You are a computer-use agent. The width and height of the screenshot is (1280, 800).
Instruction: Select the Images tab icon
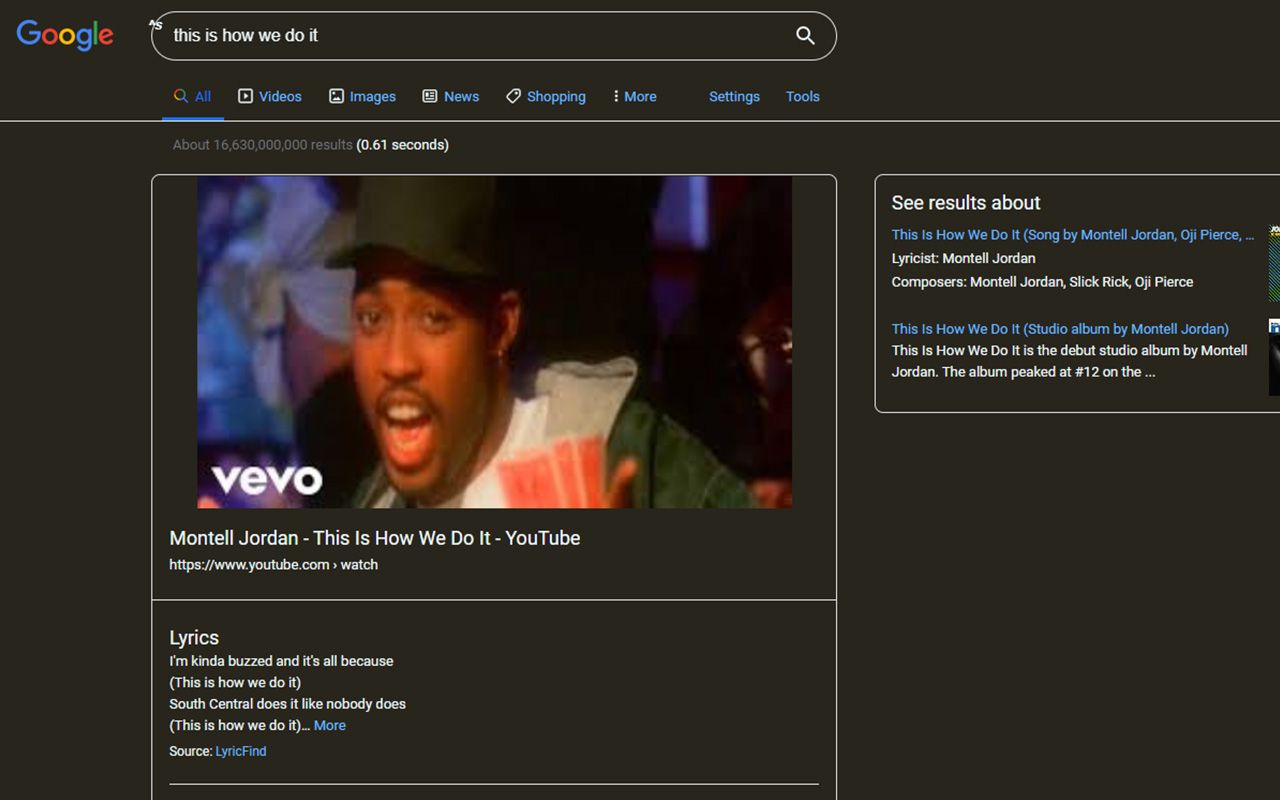(337, 96)
